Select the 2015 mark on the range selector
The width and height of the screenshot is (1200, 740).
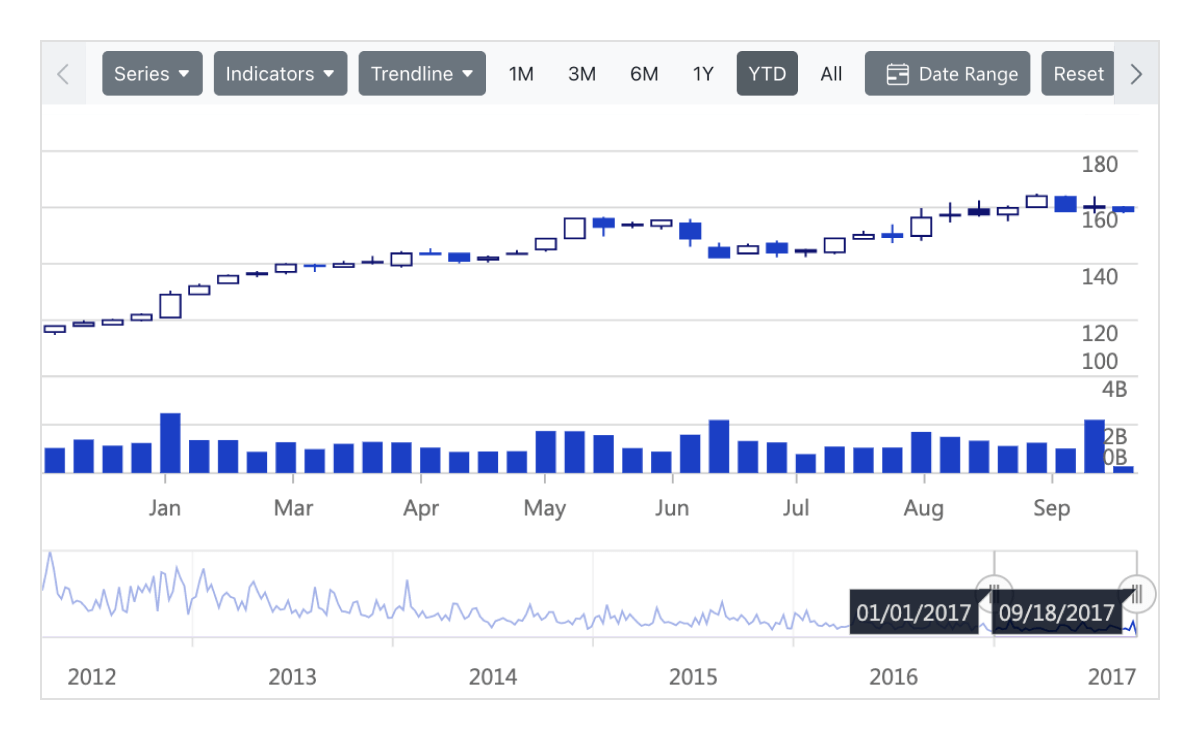693,677
